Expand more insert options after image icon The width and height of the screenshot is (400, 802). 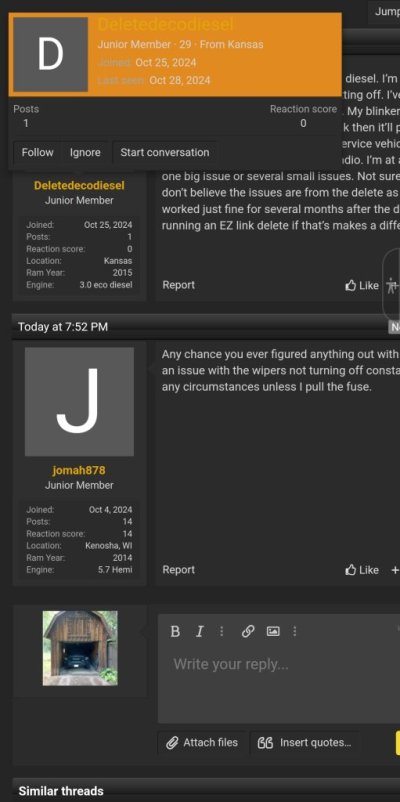pyautogui.click(x=295, y=632)
